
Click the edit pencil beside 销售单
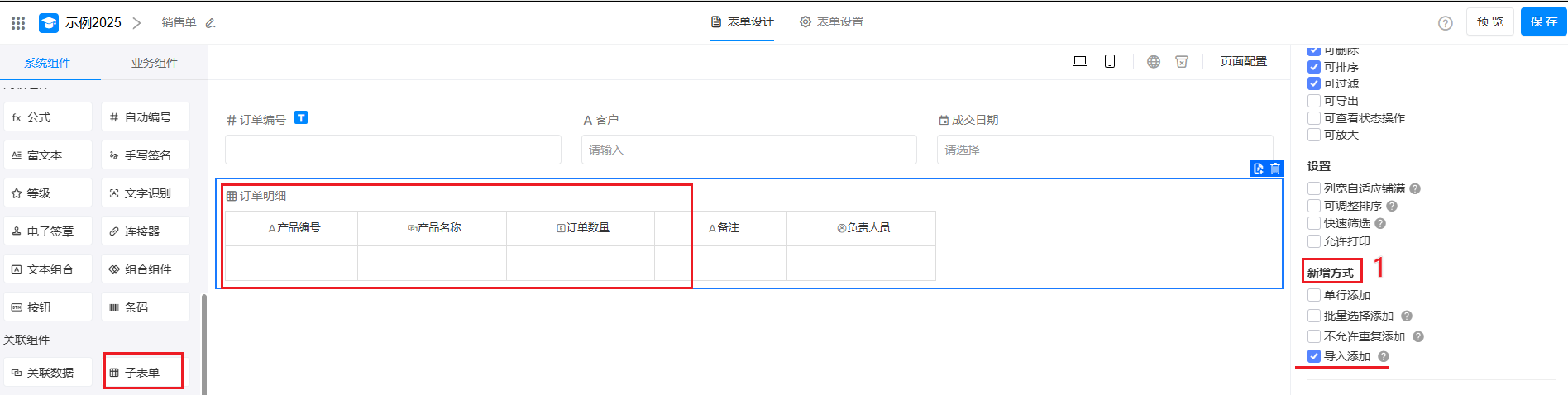210,23
